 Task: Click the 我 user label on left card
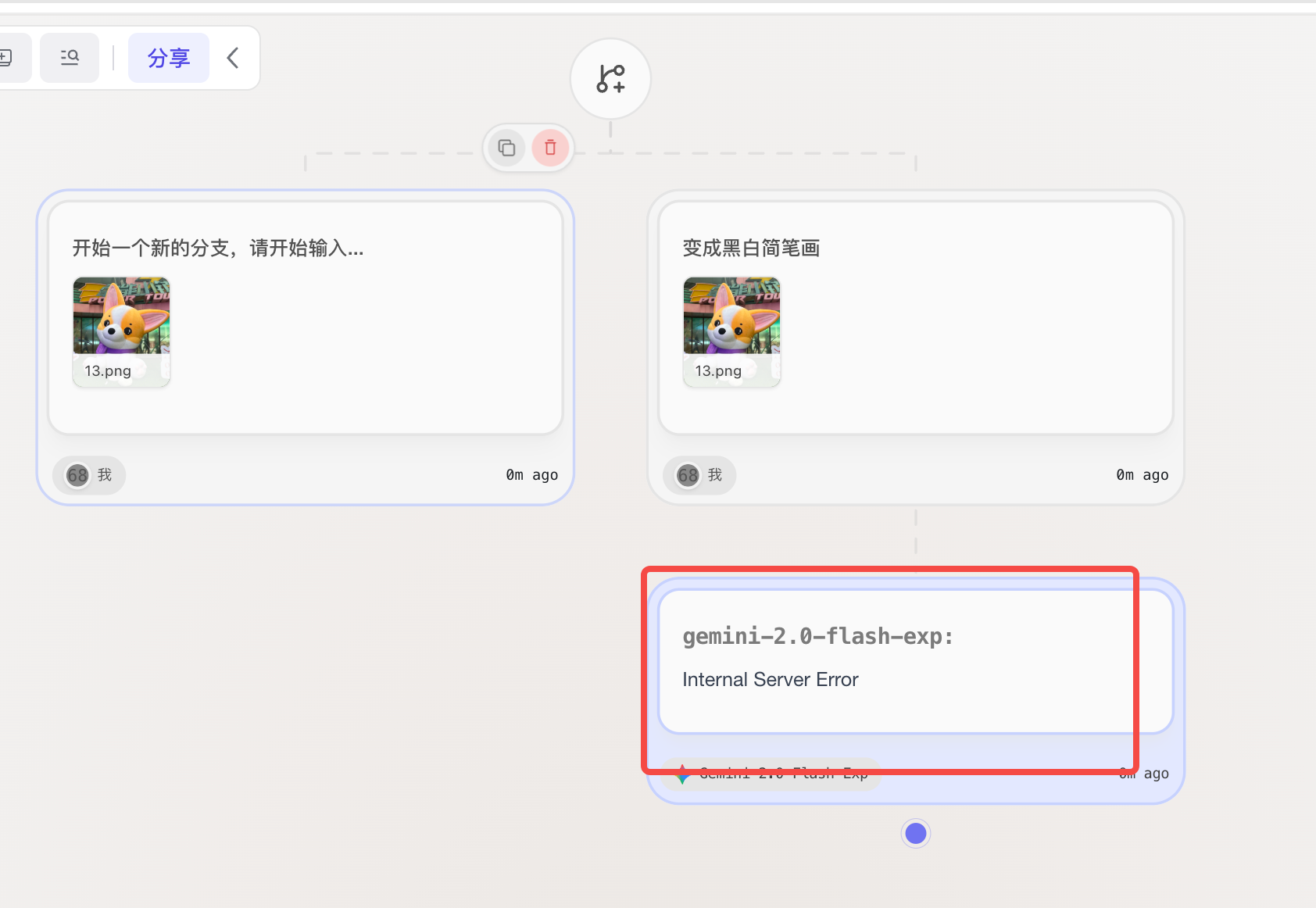click(105, 475)
